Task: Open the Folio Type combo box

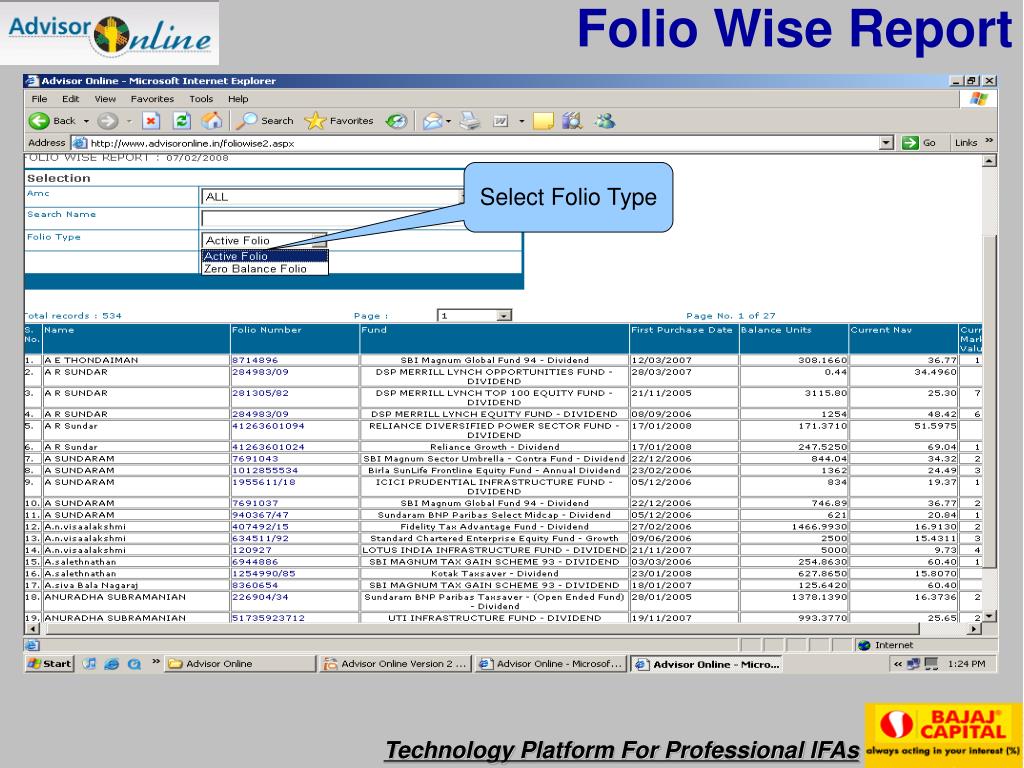Action: (264, 240)
